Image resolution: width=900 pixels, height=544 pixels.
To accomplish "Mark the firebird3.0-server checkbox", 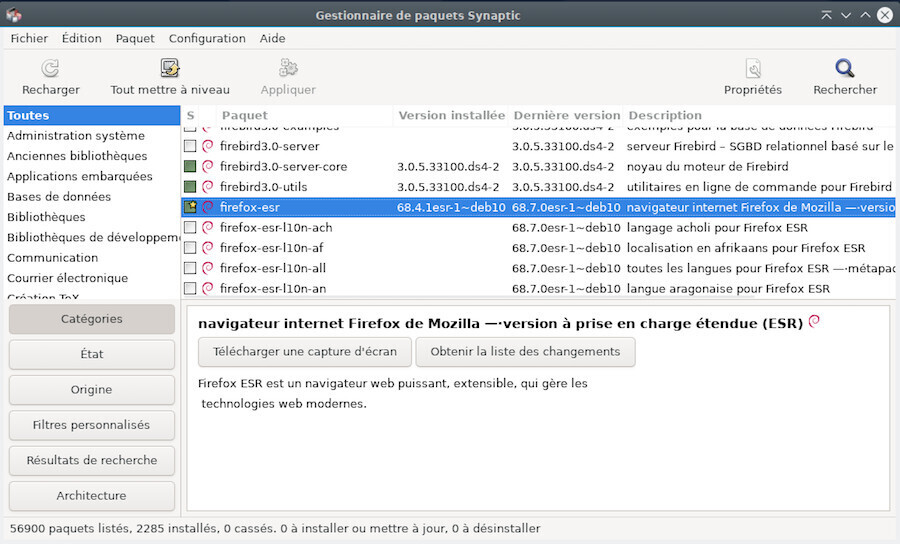I will (x=190, y=146).
